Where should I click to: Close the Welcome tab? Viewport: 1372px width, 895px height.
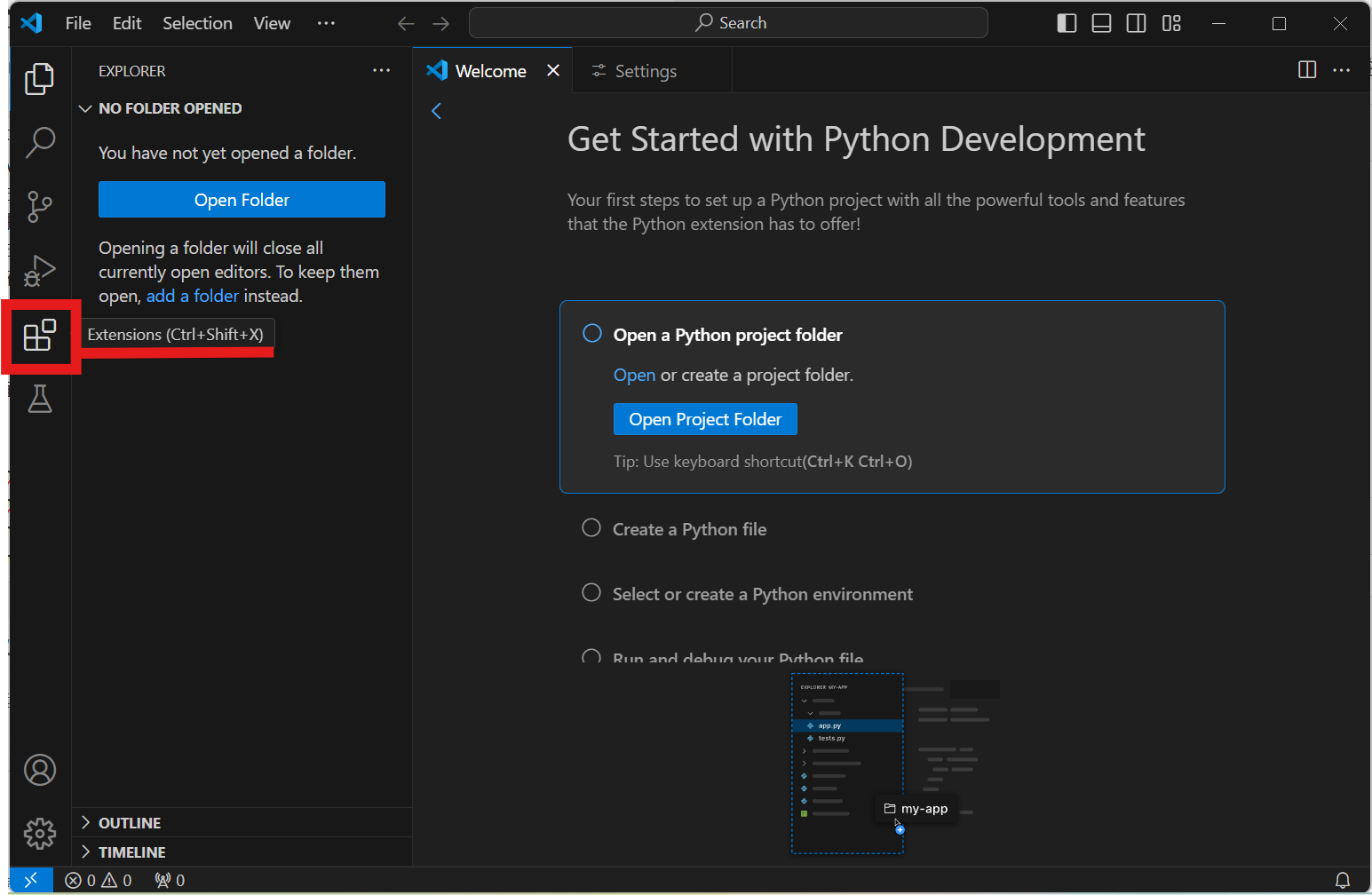(x=553, y=70)
